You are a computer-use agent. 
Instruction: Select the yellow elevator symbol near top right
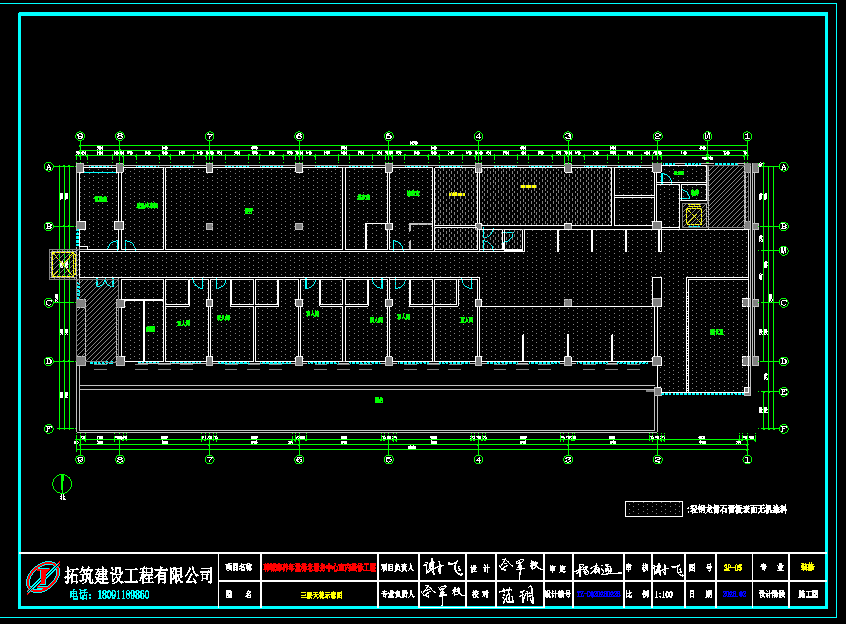[694, 214]
